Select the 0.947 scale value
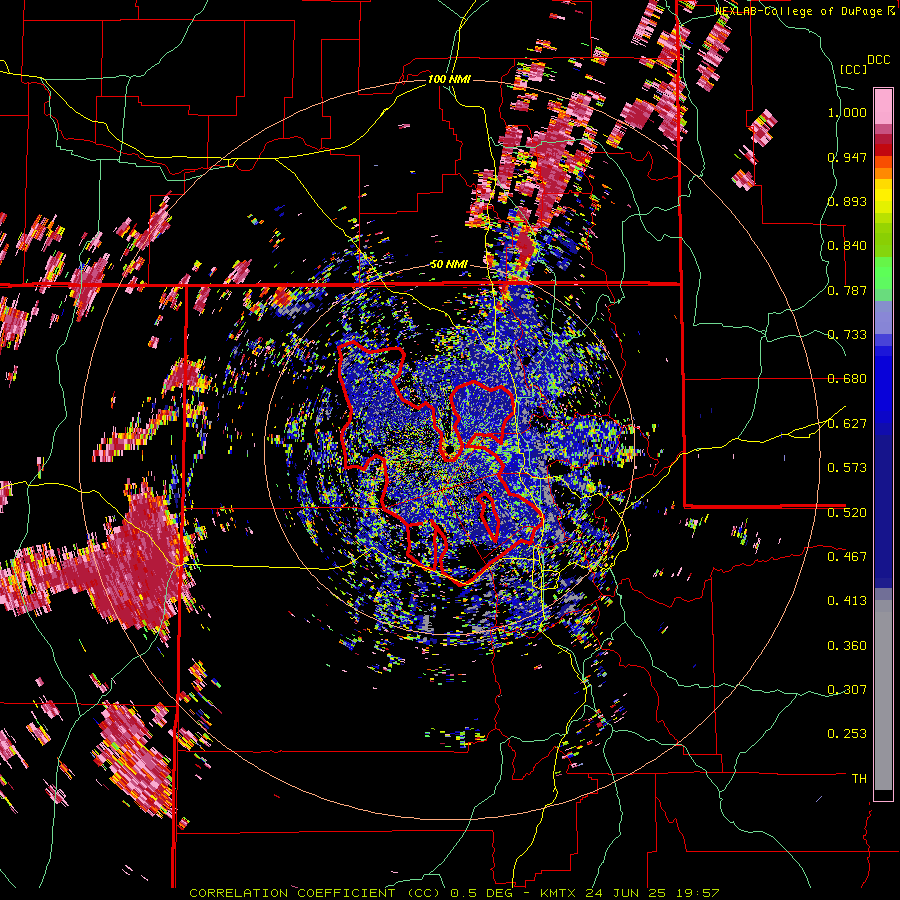The image size is (900, 900). coord(847,157)
